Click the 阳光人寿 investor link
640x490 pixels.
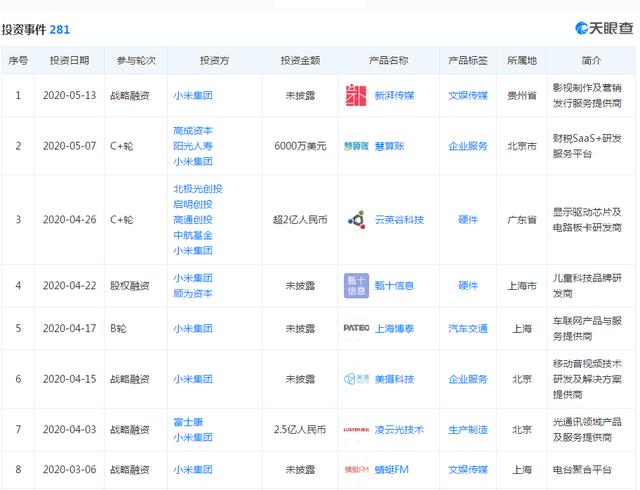[193, 146]
